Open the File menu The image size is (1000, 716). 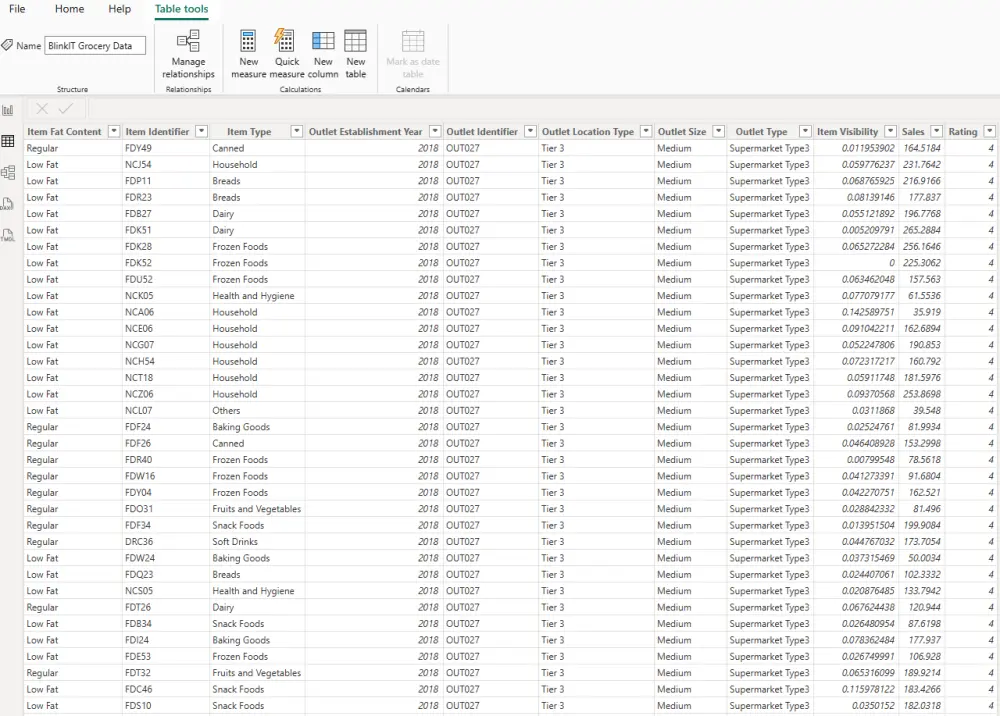pos(17,9)
